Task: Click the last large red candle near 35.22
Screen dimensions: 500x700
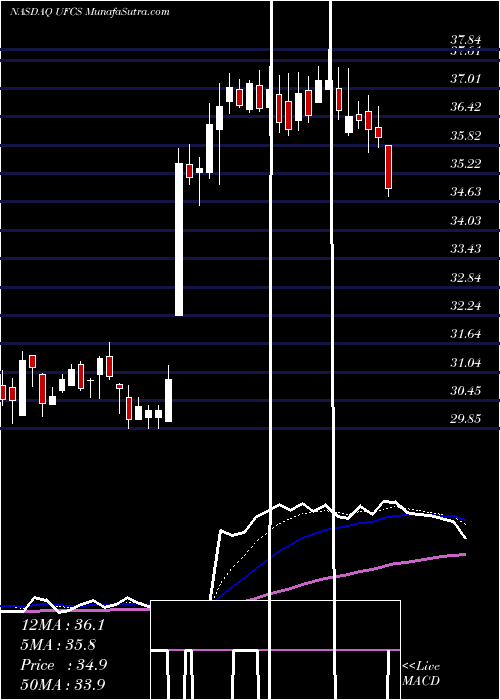Action: click(388, 167)
